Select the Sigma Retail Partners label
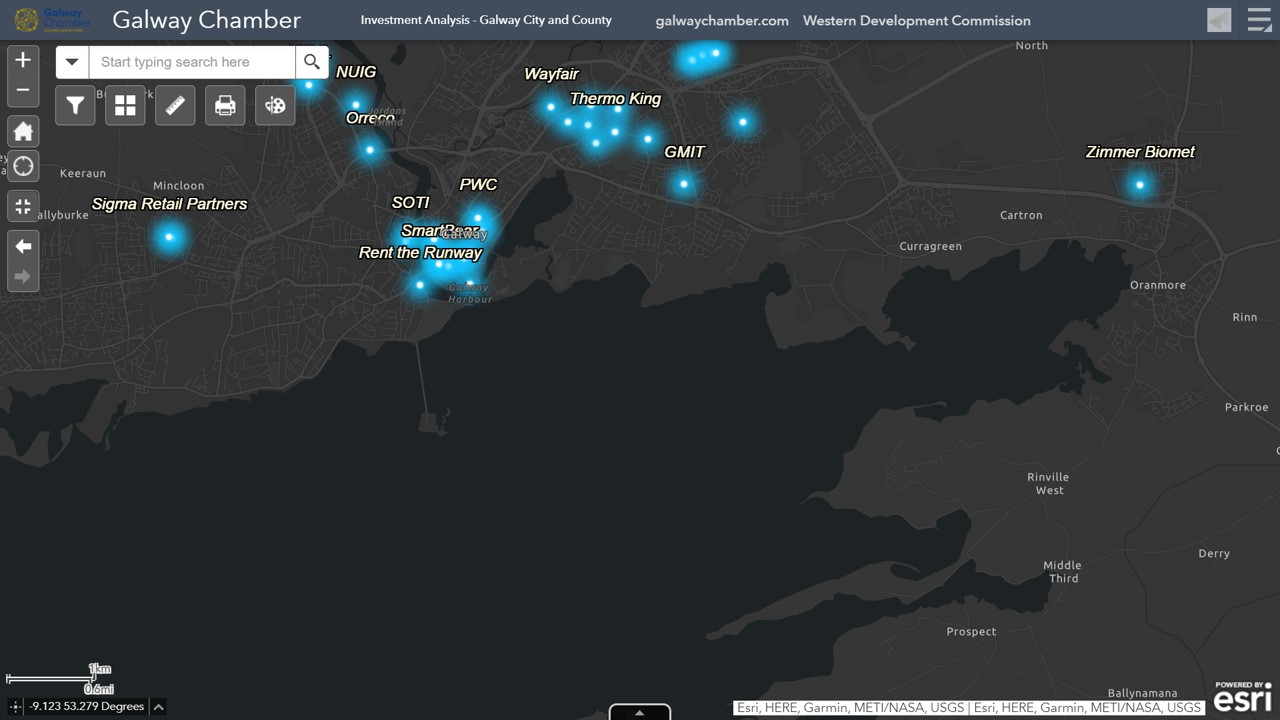Image resolution: width=1280 pixels, height=720 pixels. [169, 204]
